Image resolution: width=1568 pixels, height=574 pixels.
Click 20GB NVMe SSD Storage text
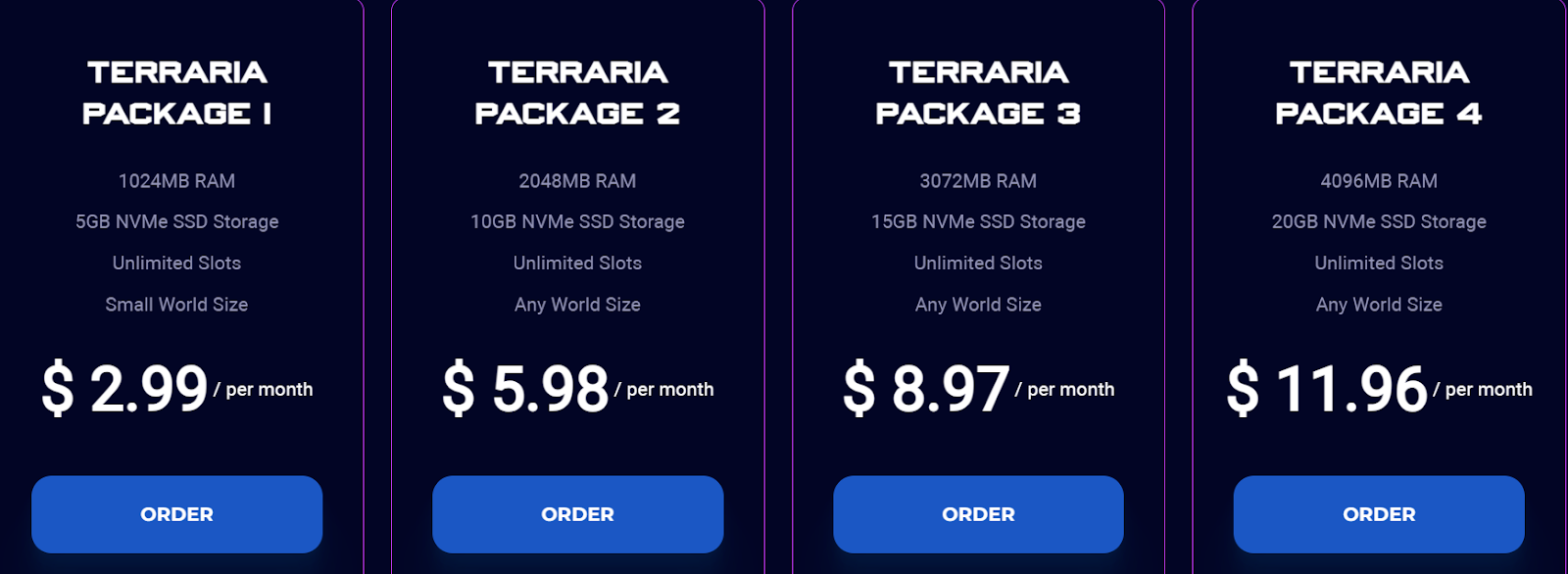[x=1379, y=222]
